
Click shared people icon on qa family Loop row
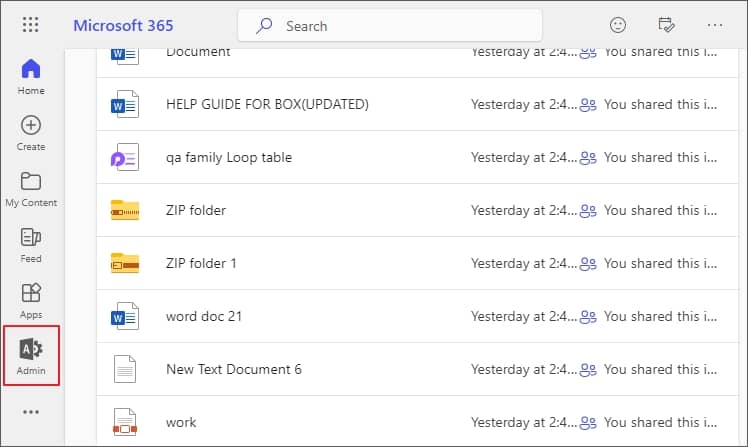tap(588, 157)
